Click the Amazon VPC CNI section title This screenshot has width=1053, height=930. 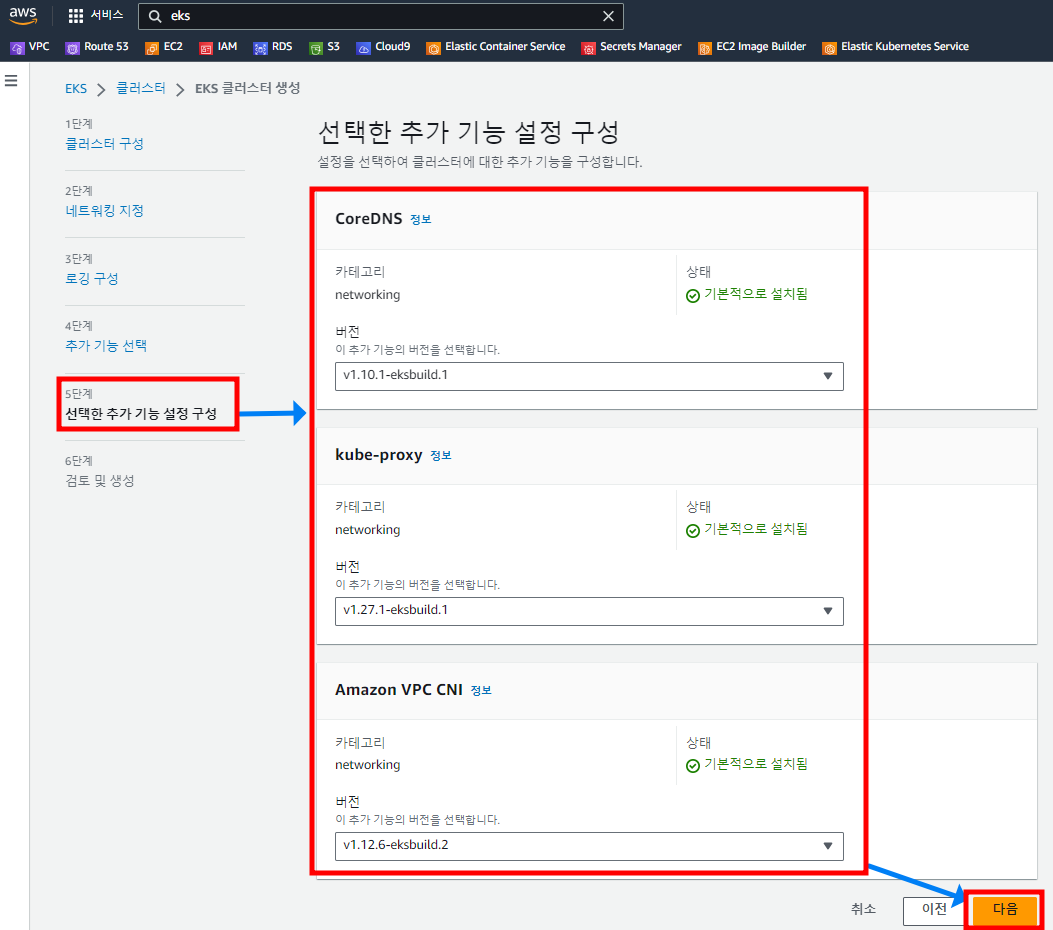pyautogui.click(x=399, y=690)
